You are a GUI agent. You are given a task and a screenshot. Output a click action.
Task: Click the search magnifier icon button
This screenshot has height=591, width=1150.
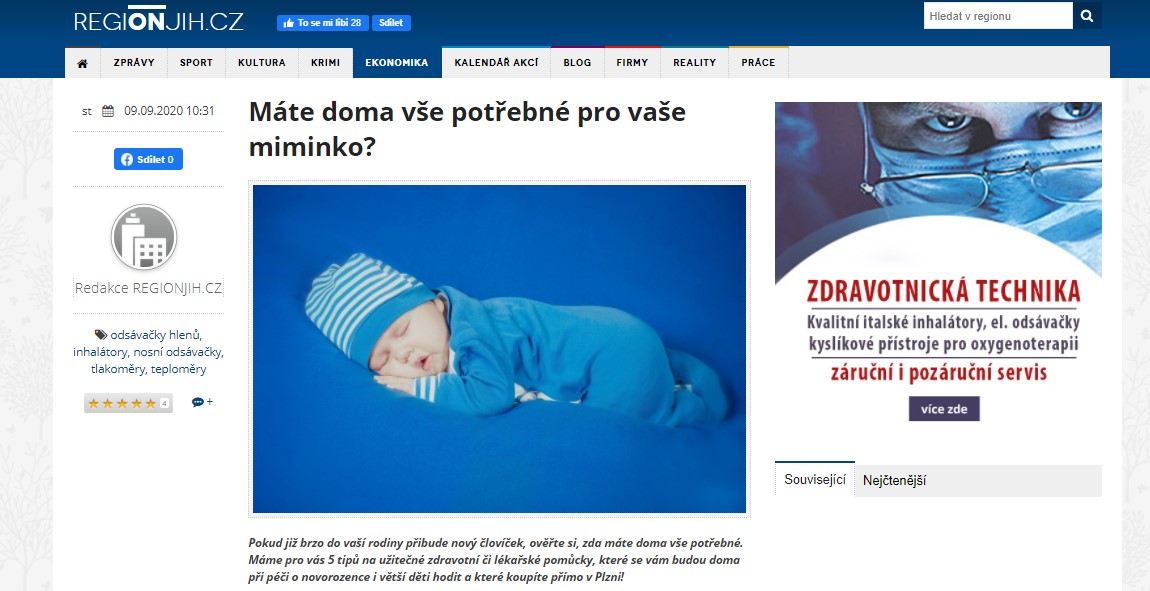[1087, 15]
